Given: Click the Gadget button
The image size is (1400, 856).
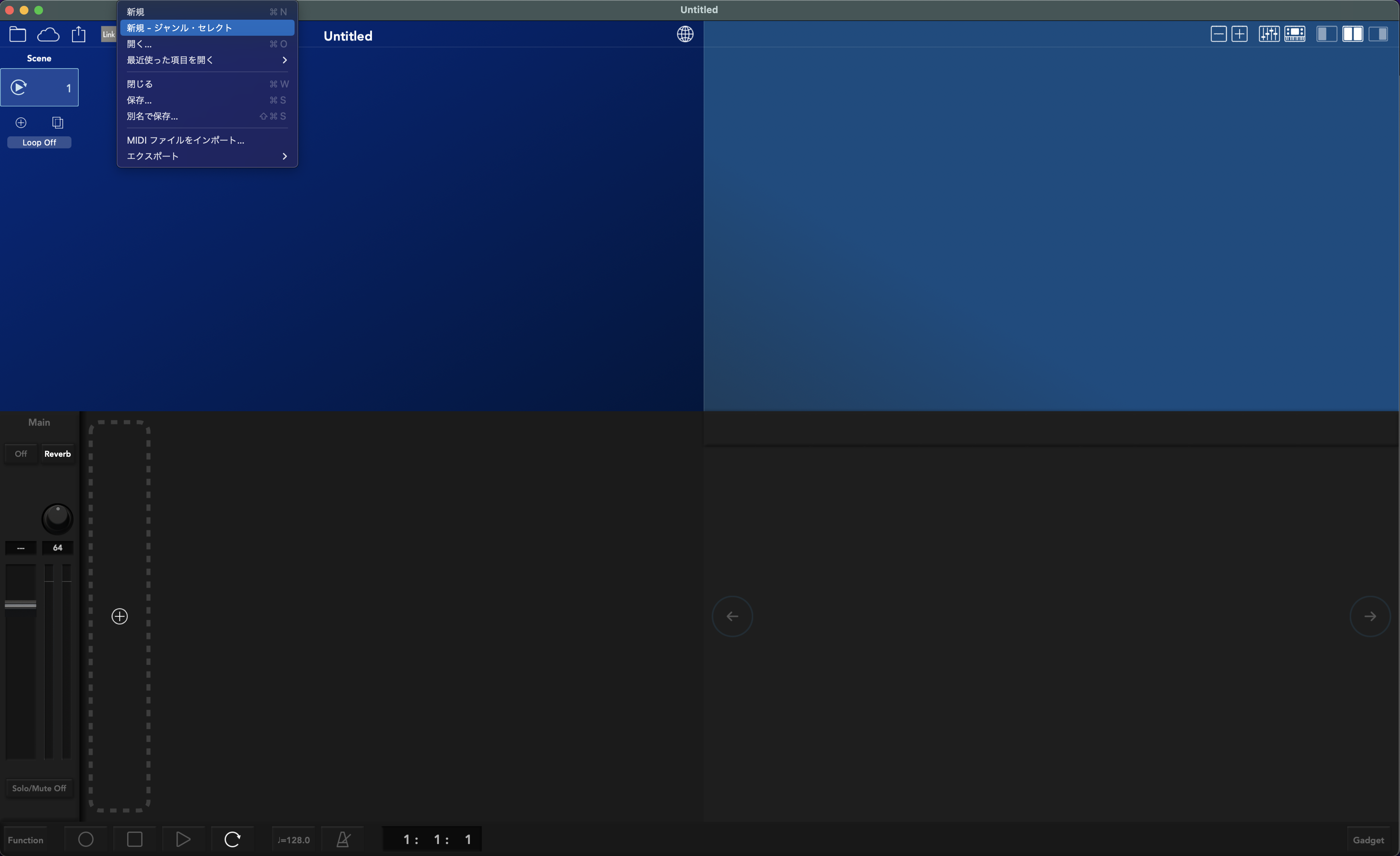Looking at the screenshot, I should point(1368,840).
